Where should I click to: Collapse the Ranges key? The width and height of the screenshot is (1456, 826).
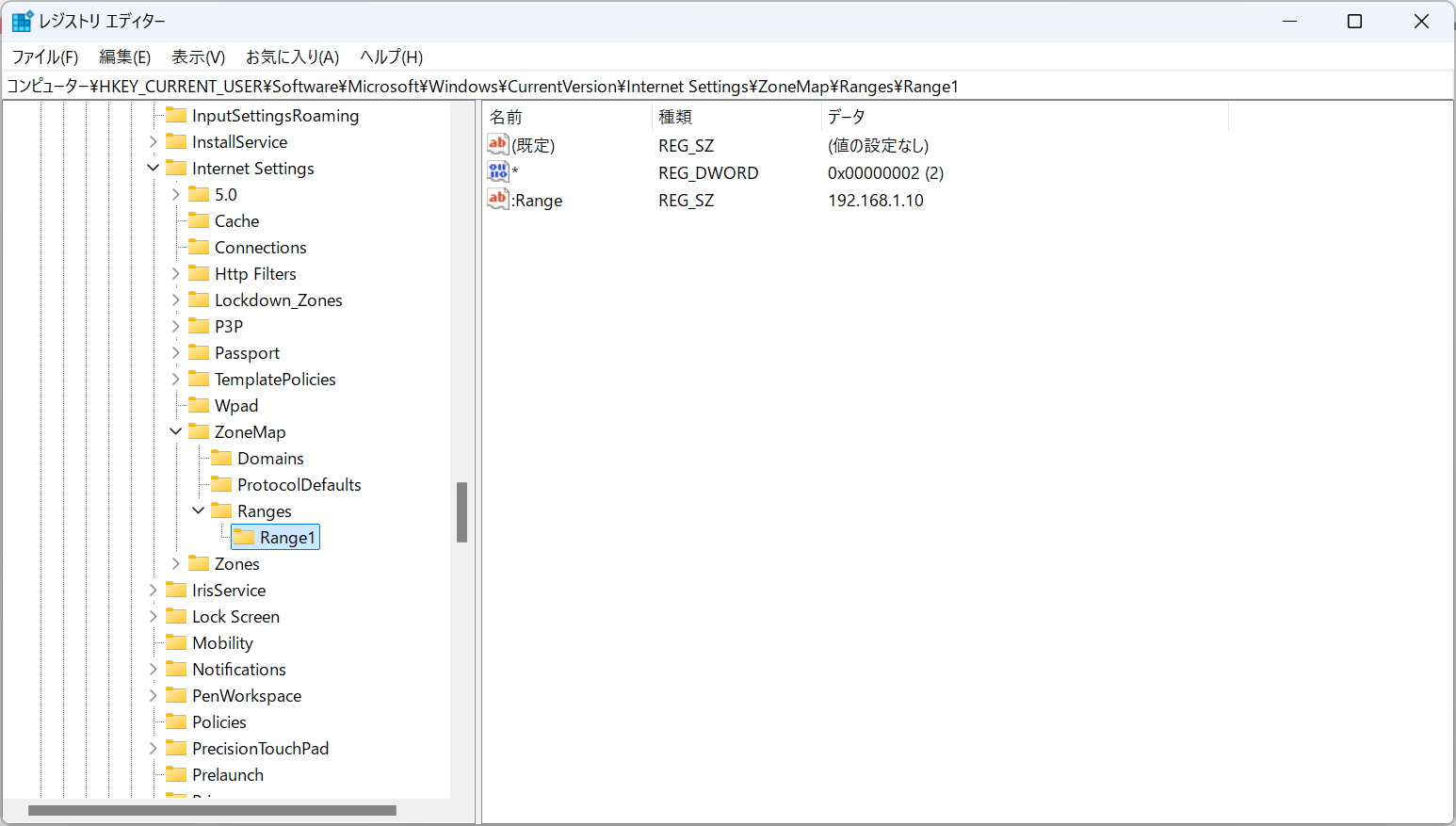(x=199, y=510)
